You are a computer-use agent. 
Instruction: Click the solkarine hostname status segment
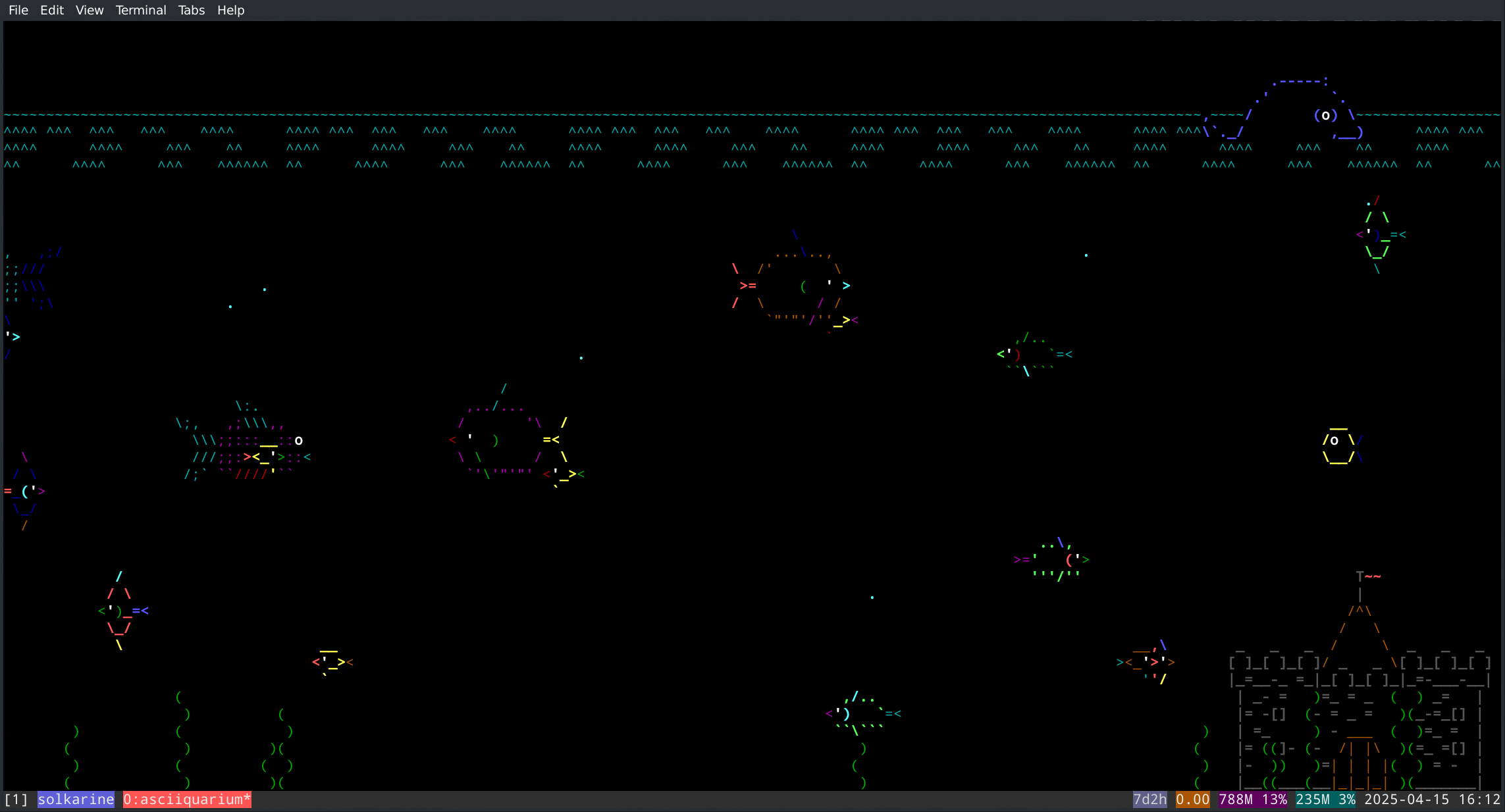pos(76,799)
